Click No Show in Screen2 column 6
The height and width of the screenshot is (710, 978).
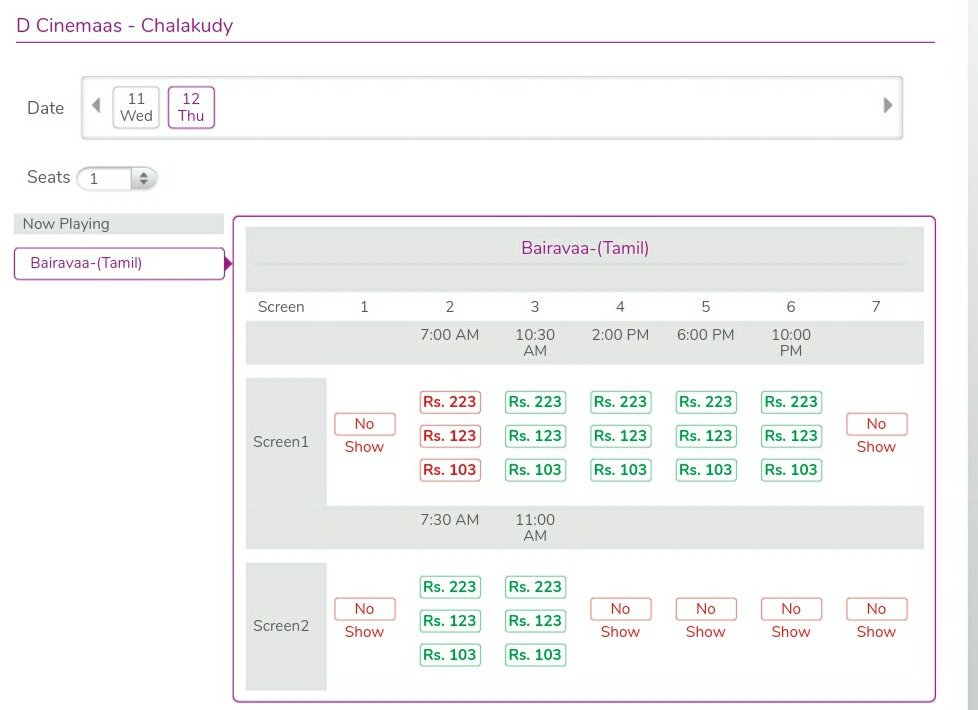pyautogui.click(x=791, y=620)
